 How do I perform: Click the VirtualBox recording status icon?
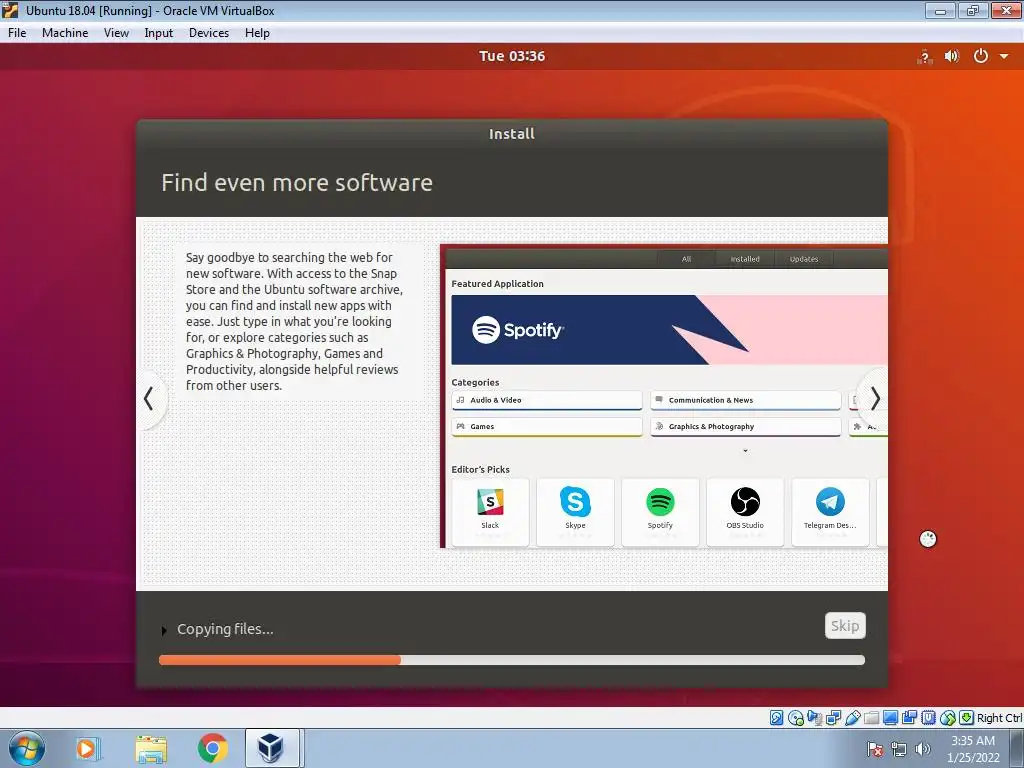[x=909, y=718]
